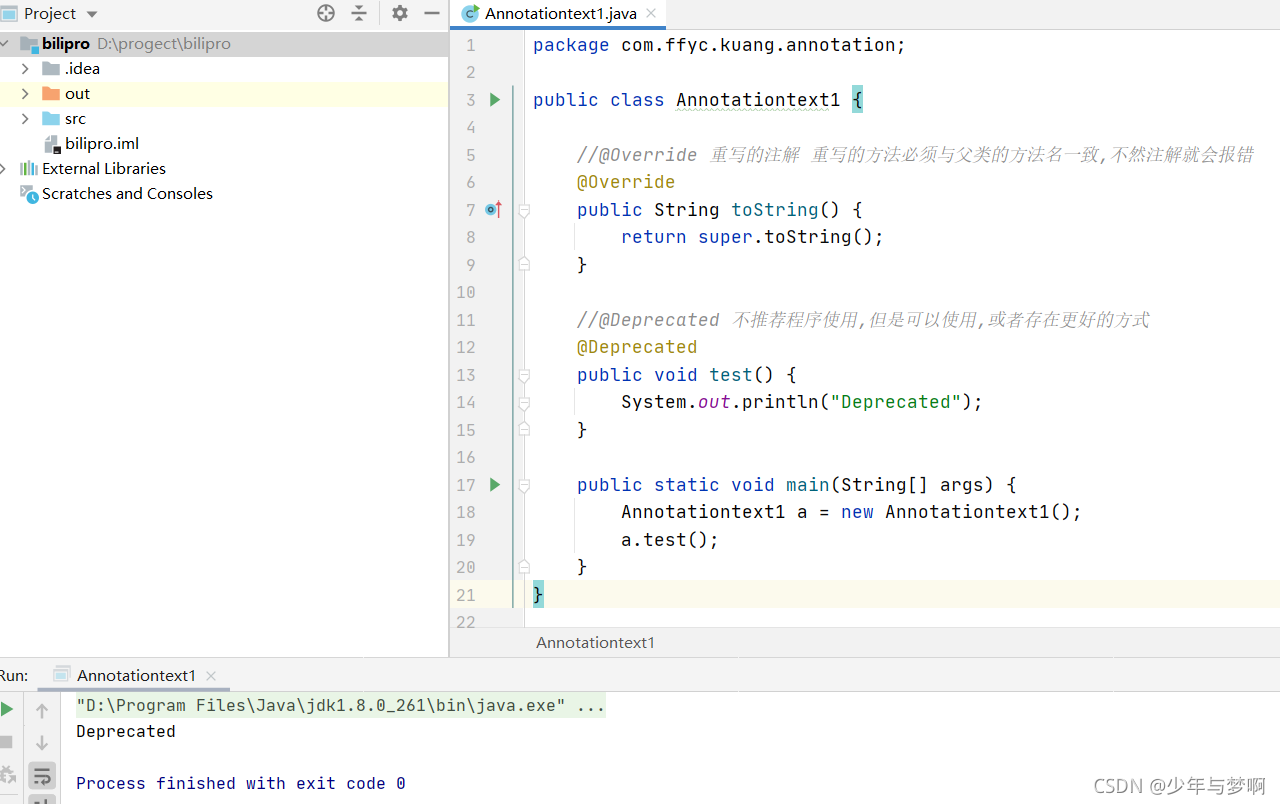This screenshot has width=1280, height=804.
Task: Collapse all nodes in the Project tree
Action: (359, 13)
